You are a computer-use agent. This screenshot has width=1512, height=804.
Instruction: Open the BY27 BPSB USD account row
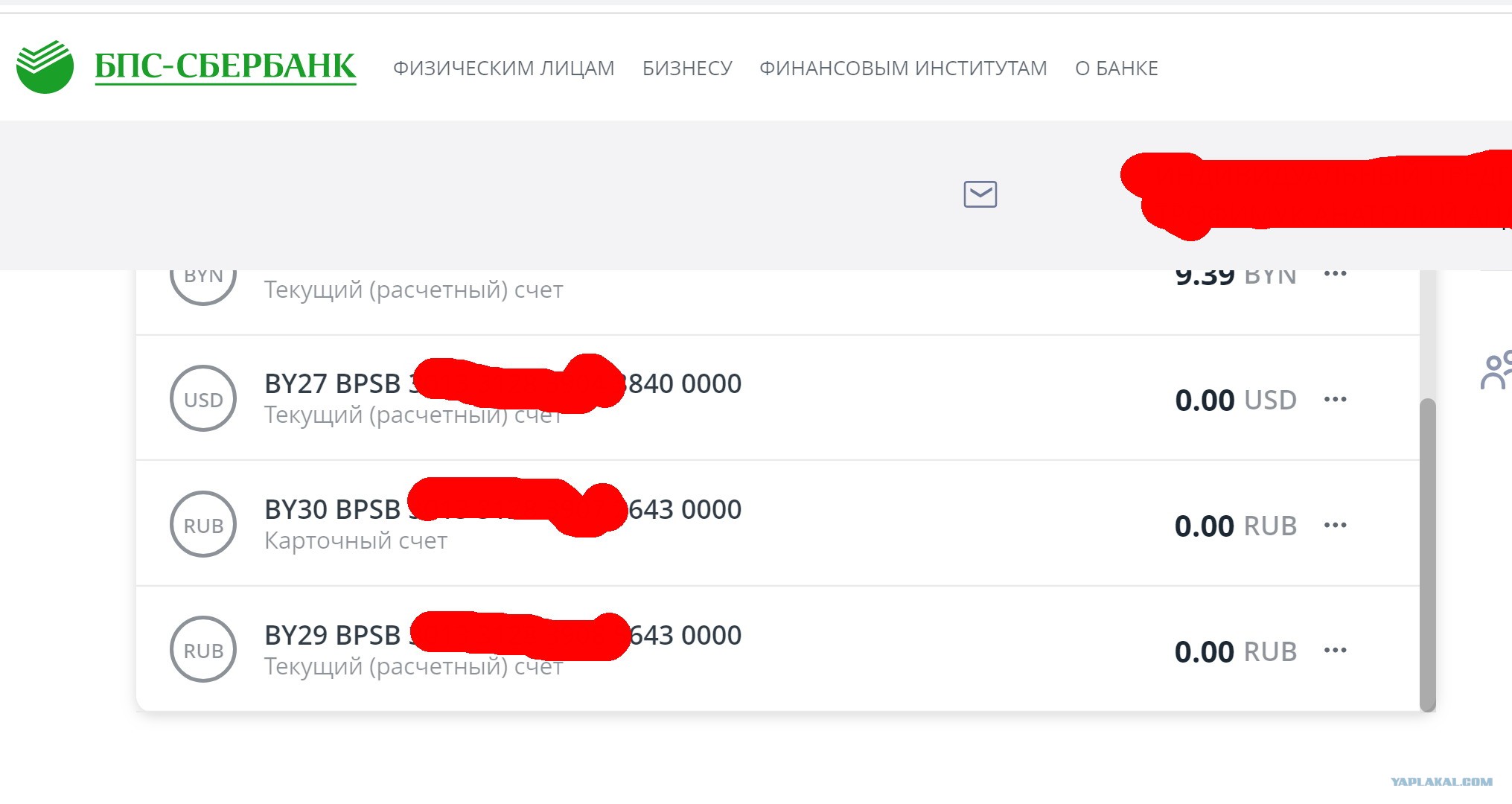tap(777, 398)
